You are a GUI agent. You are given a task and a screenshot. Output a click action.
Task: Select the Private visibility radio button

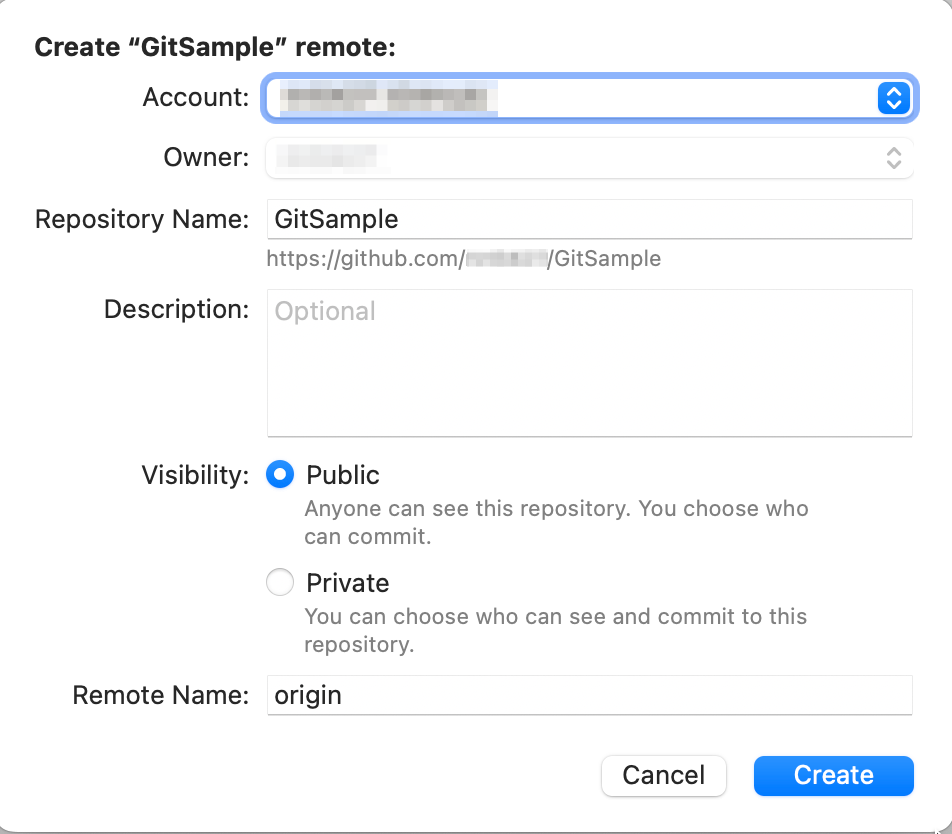click(x=280, y=582)
